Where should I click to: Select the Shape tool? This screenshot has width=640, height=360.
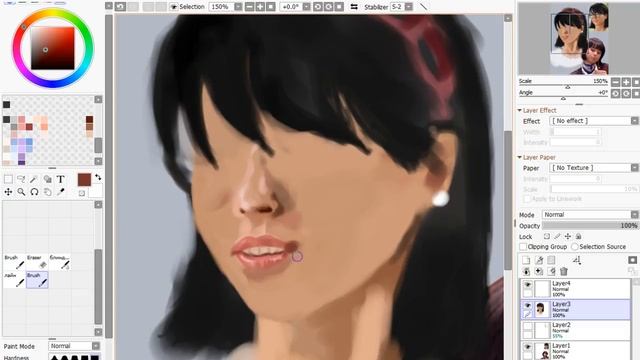[47, 179]
